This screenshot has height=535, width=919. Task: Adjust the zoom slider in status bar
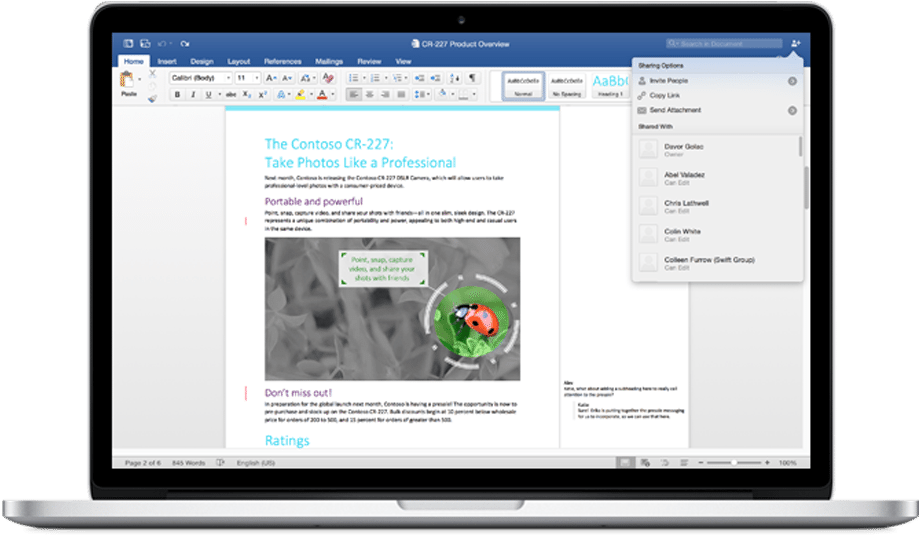click(735, 463)
